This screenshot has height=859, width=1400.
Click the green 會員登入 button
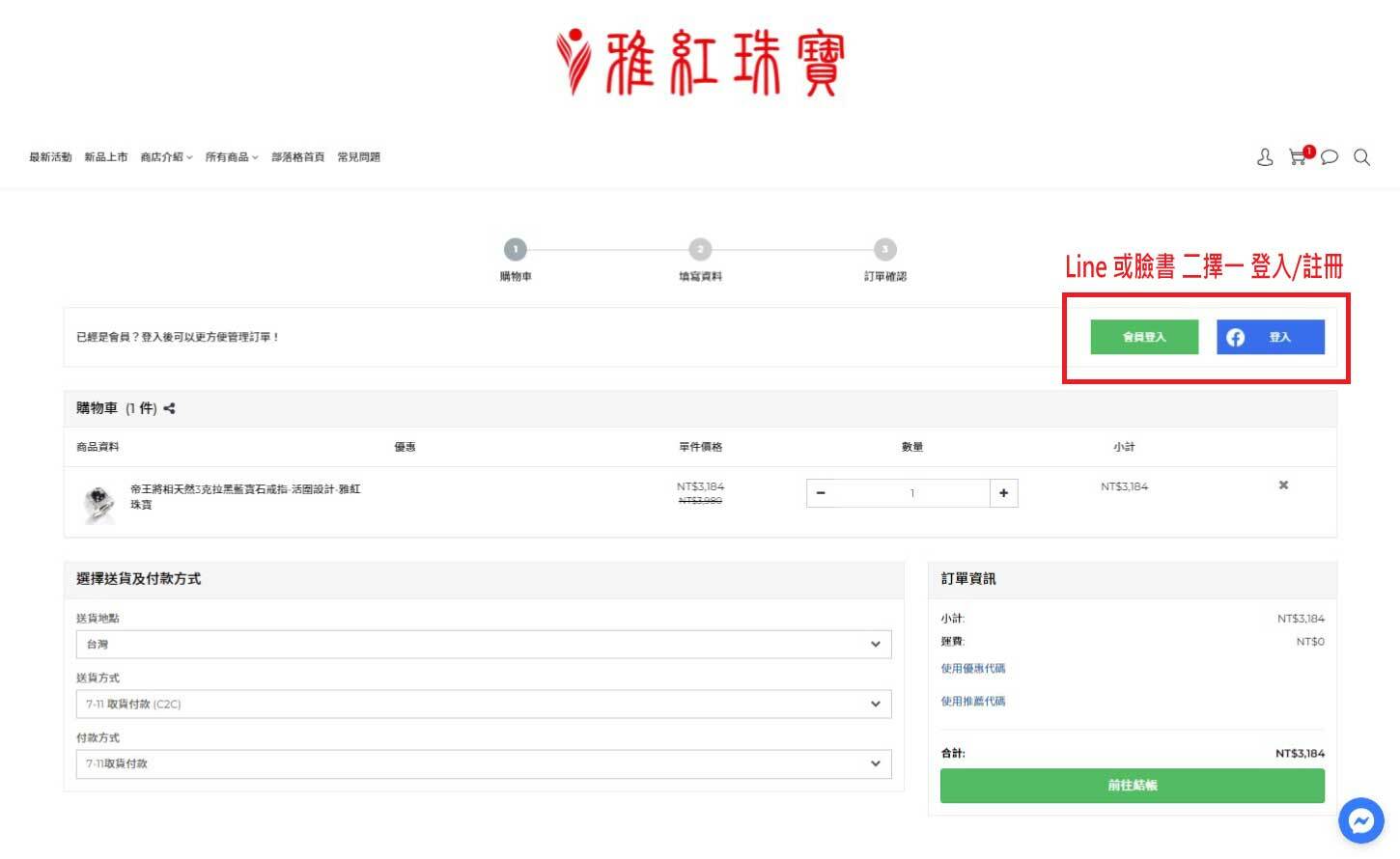click(x=1143, y=337)
